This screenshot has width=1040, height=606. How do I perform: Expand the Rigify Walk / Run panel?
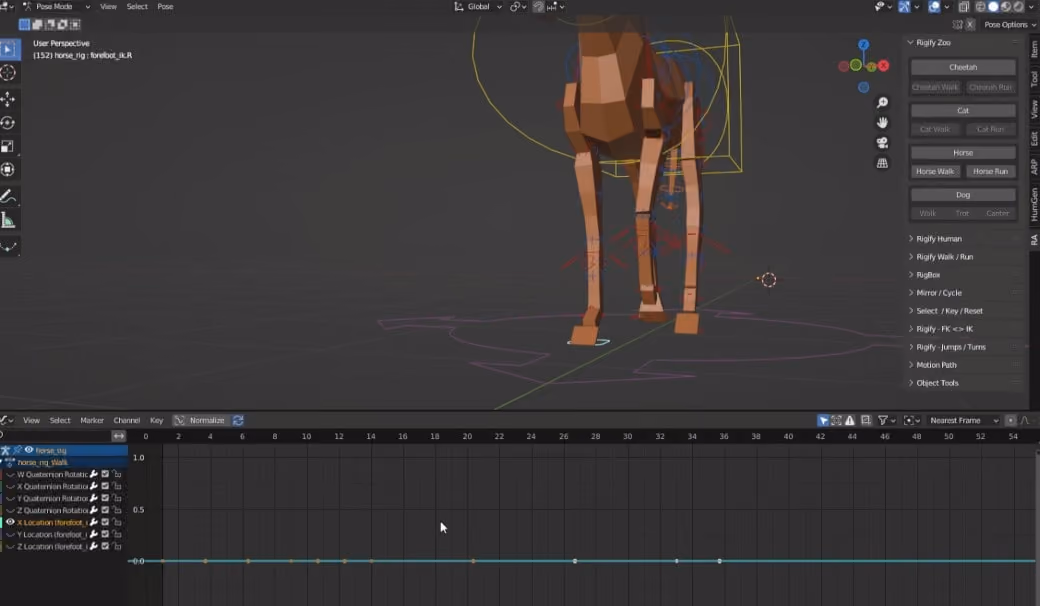pos(944,257)
